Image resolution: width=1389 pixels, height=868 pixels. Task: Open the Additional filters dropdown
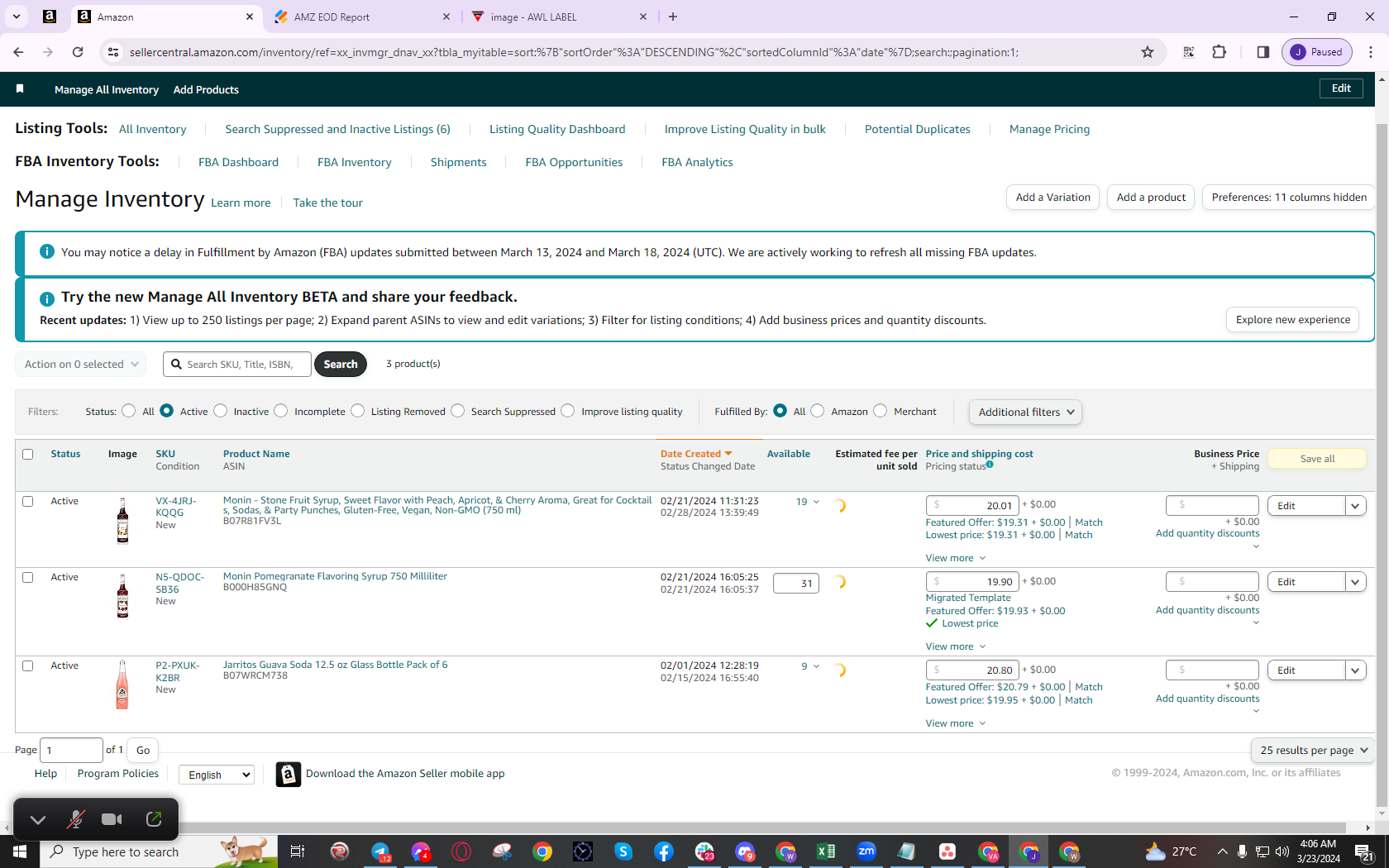click(x=1025, y=412)
